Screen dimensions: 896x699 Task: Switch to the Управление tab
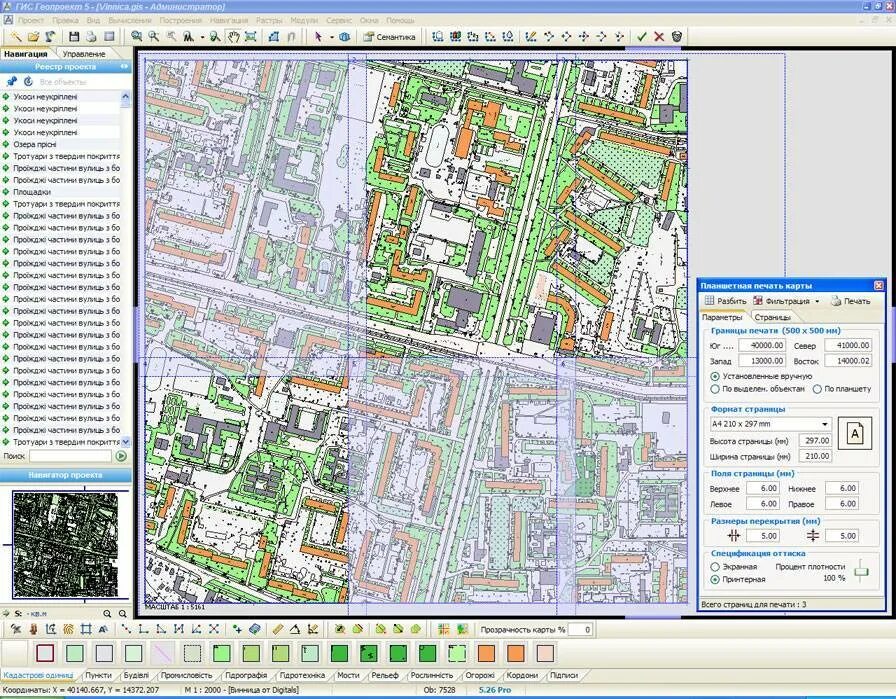pyautogui.click(x=84, y=54)
